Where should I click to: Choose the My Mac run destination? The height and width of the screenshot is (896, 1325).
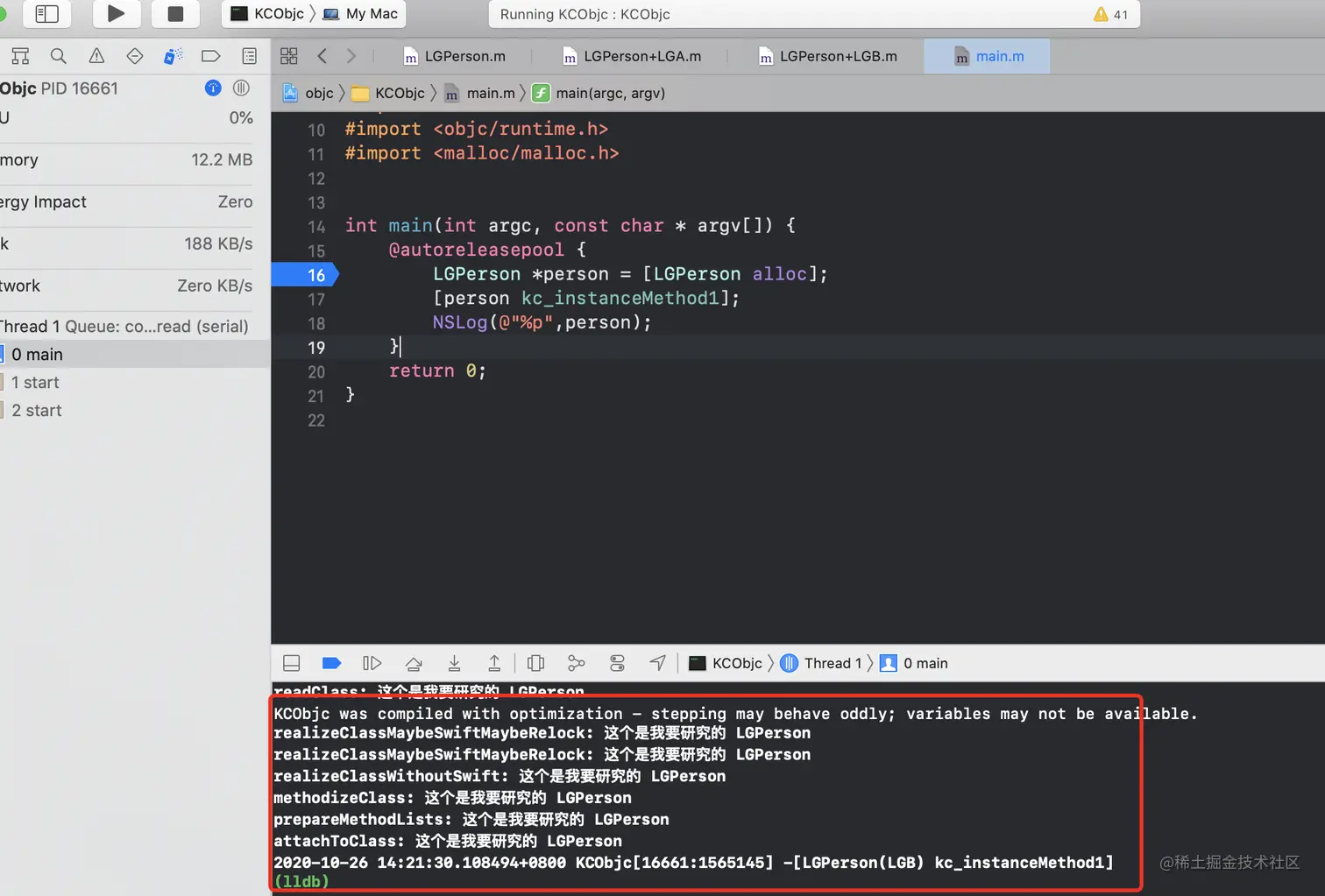361,14
